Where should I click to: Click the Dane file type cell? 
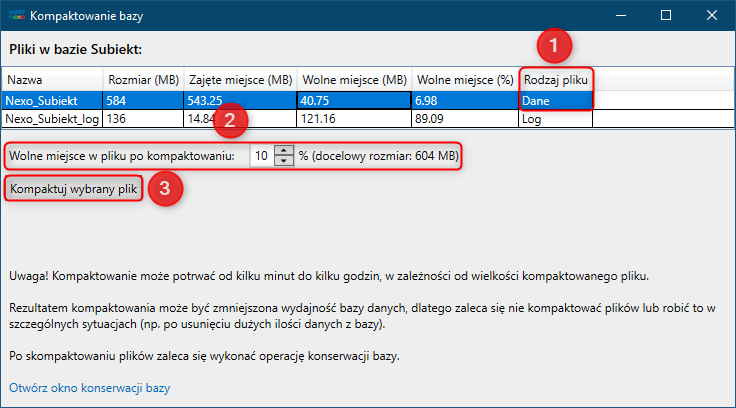(556, 100)
